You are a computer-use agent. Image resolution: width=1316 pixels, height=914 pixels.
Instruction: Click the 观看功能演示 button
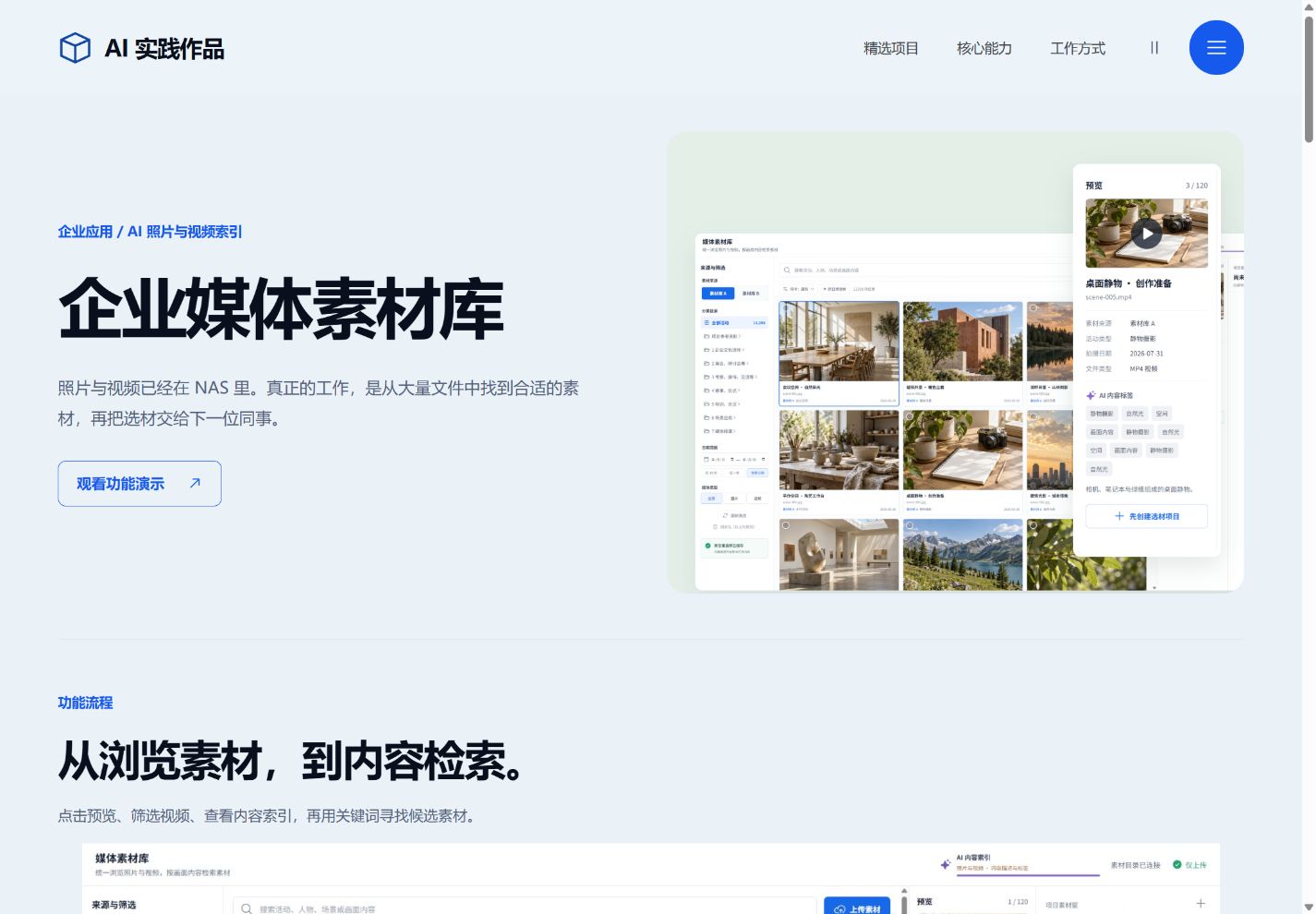click(x=139, y=484)
